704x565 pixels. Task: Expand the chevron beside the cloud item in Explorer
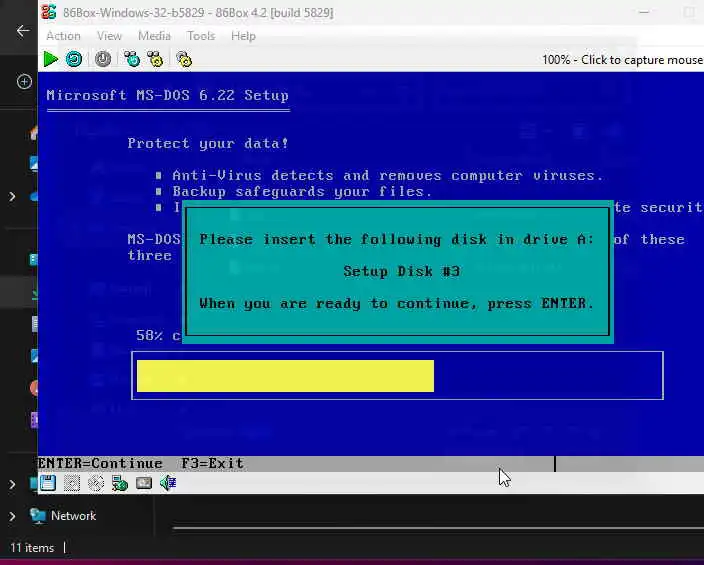12,197
